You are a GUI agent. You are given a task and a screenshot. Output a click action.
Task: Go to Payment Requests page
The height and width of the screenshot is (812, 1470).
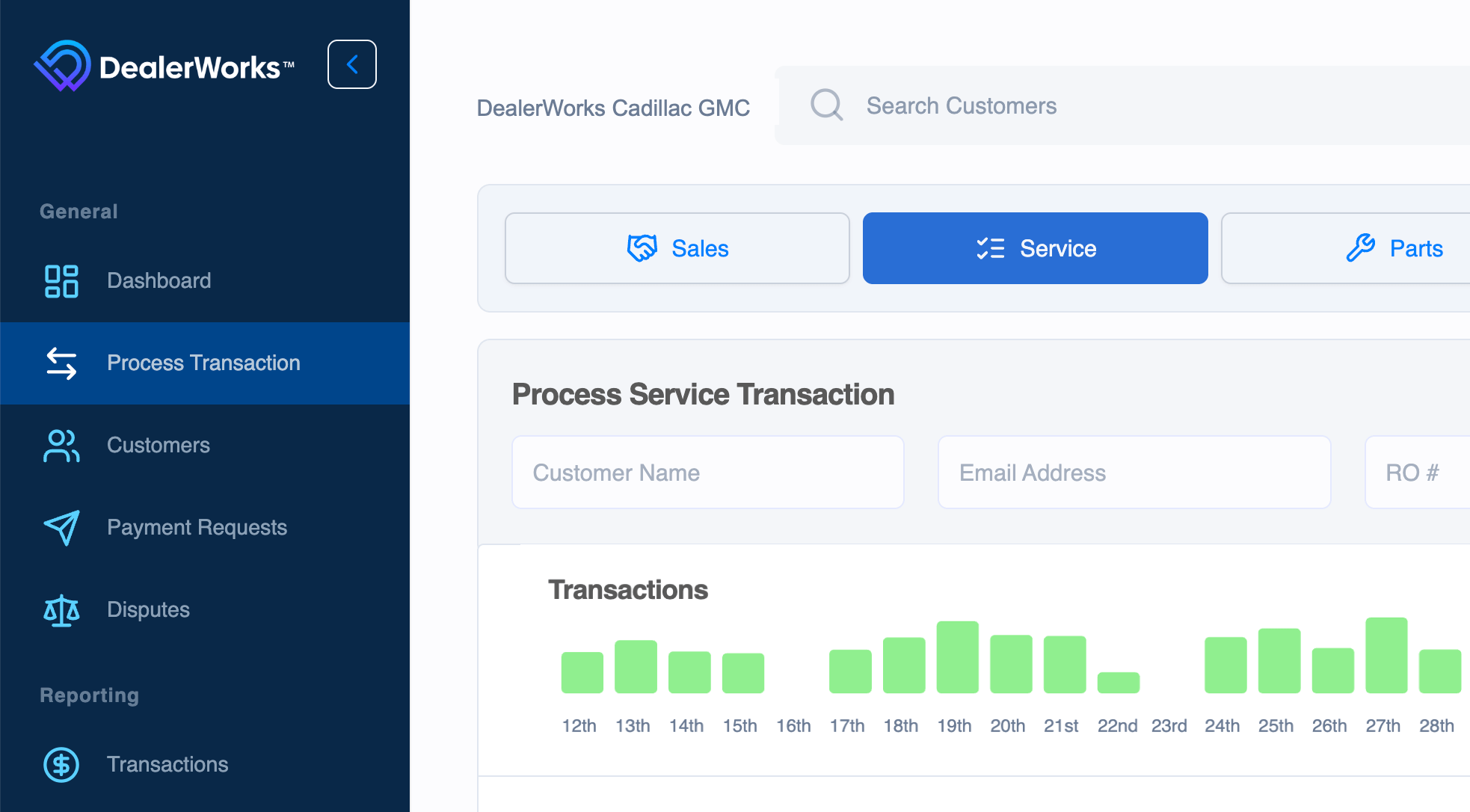(x=197, y=528)
